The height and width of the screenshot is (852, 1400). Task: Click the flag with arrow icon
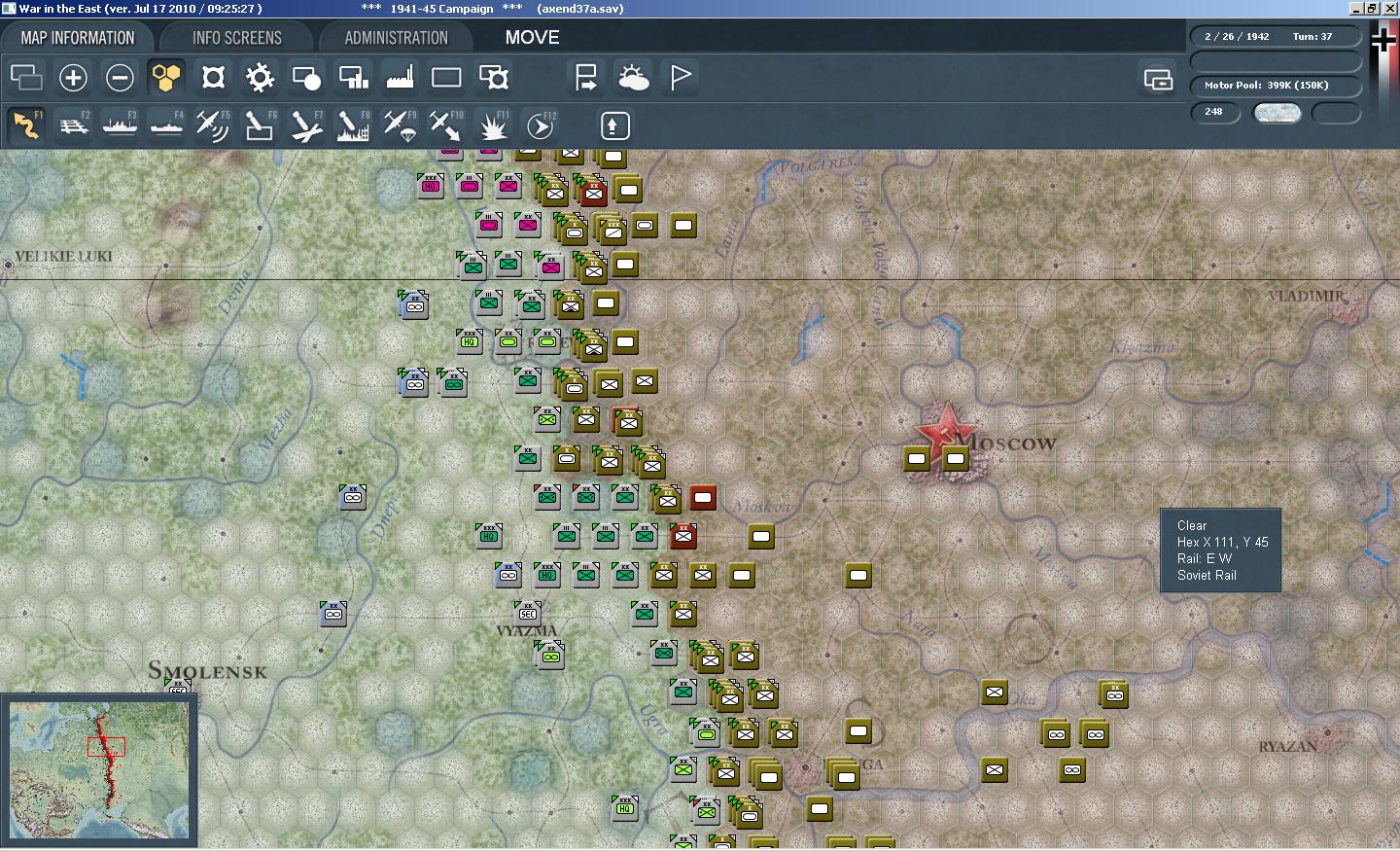tap(586, 77)
